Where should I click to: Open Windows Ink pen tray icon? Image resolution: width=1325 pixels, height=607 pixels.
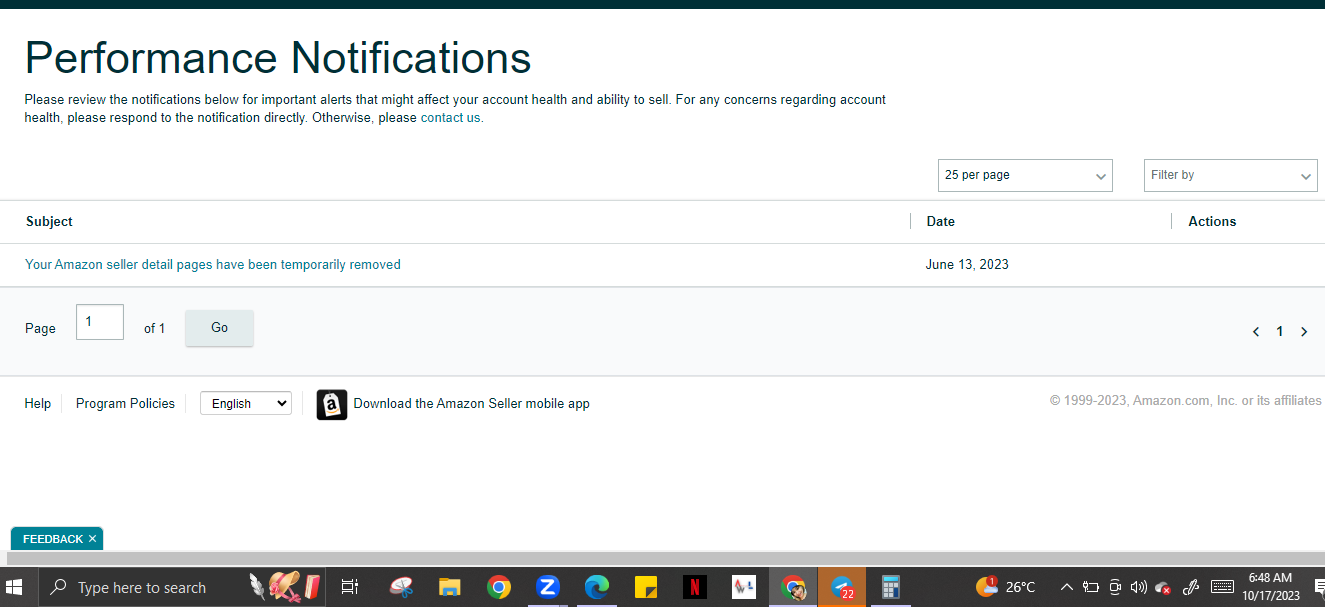pyautogui.click(x=1191, y=587)
